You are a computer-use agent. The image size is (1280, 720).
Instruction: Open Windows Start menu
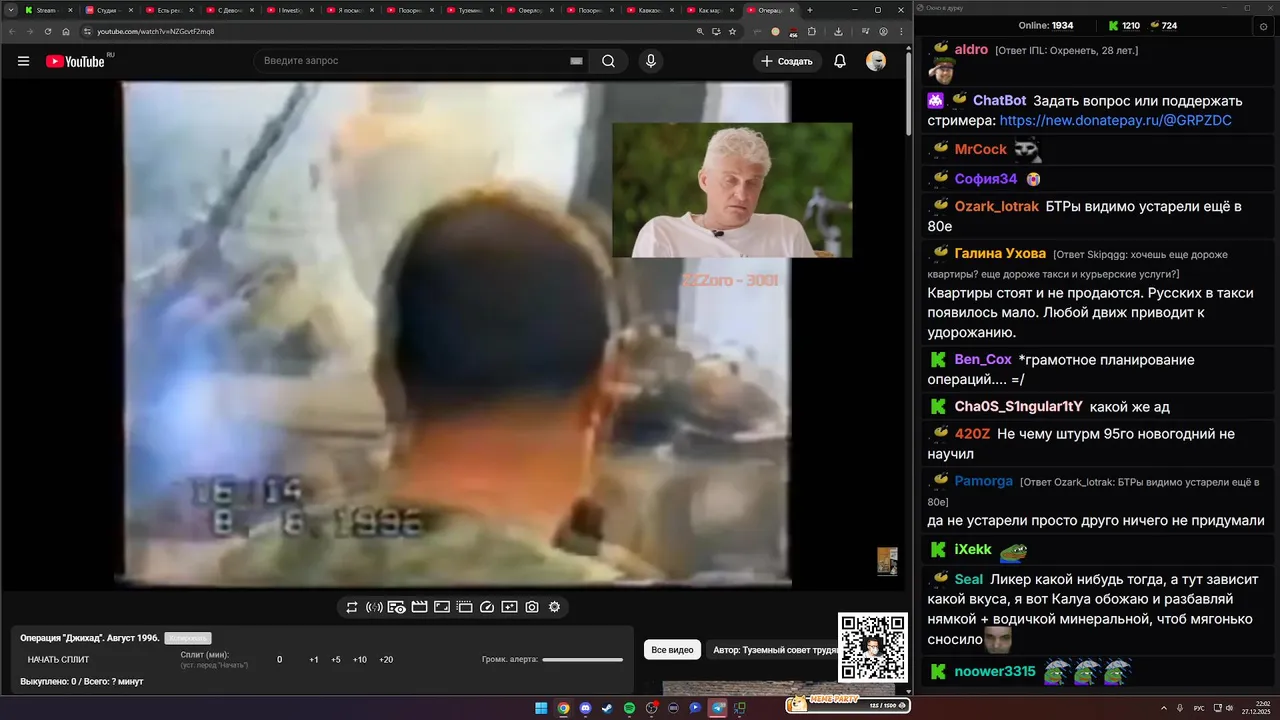(541, 708)
